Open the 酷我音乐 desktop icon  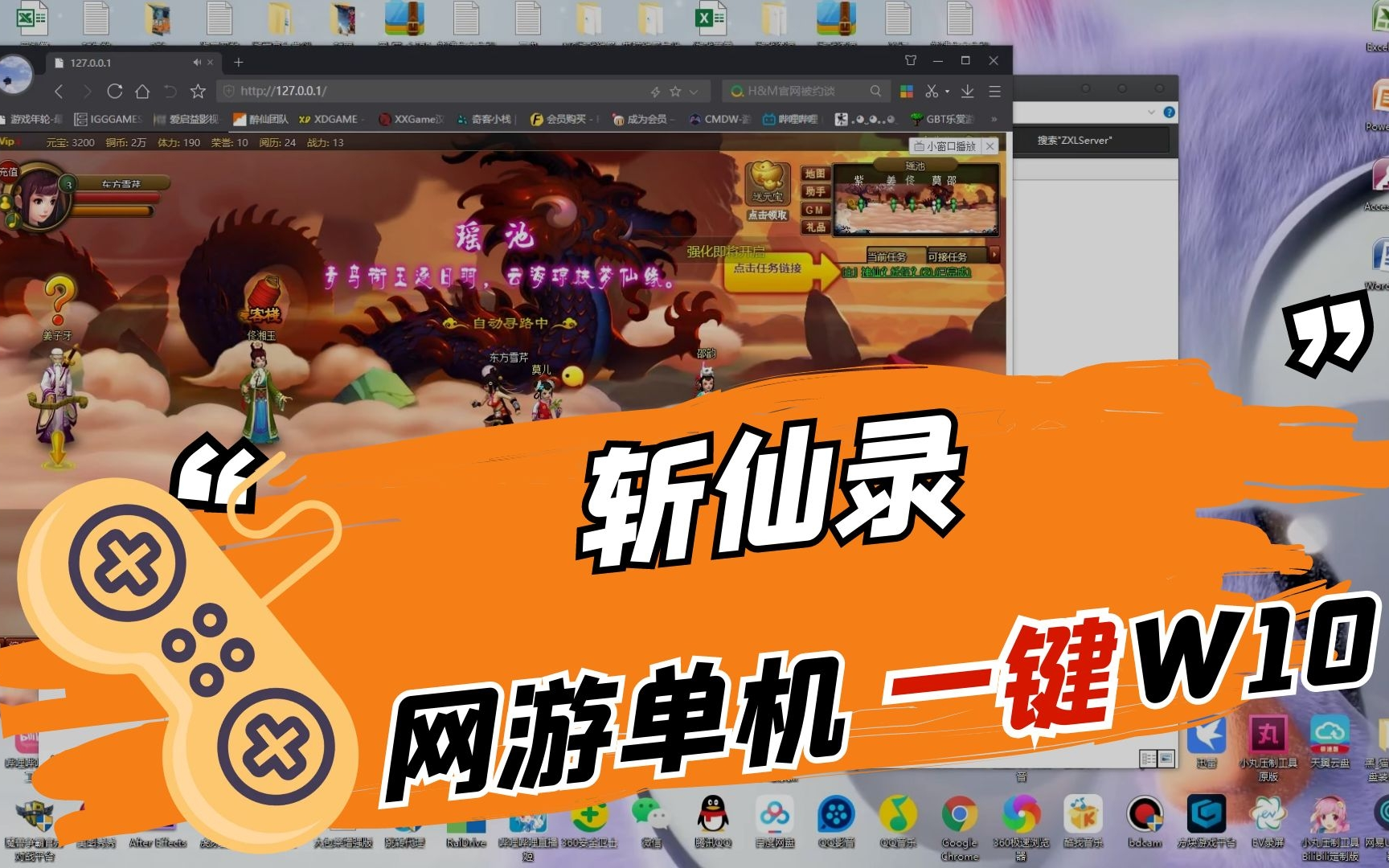[x=1083, y=821]
